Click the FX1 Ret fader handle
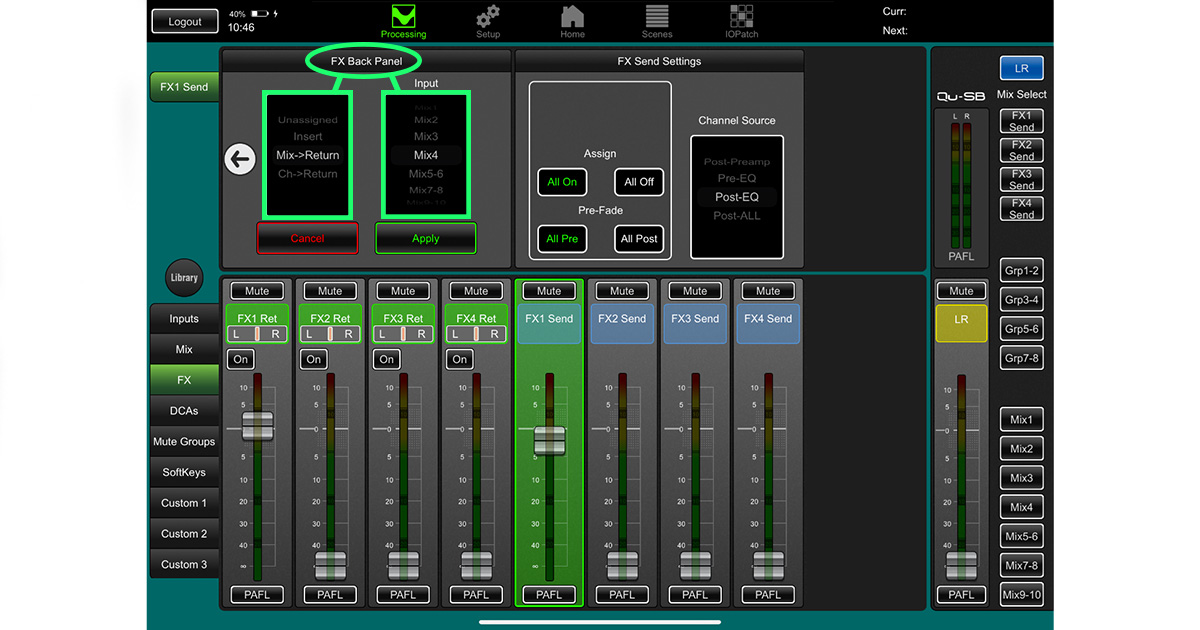Viewport: 1200px width, 630px height. coord(257,426)
